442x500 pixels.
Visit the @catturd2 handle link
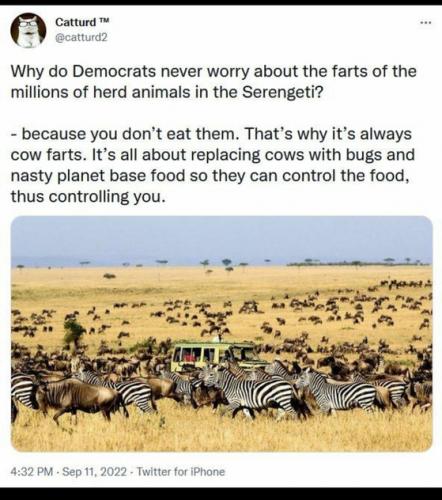point(81,38)
